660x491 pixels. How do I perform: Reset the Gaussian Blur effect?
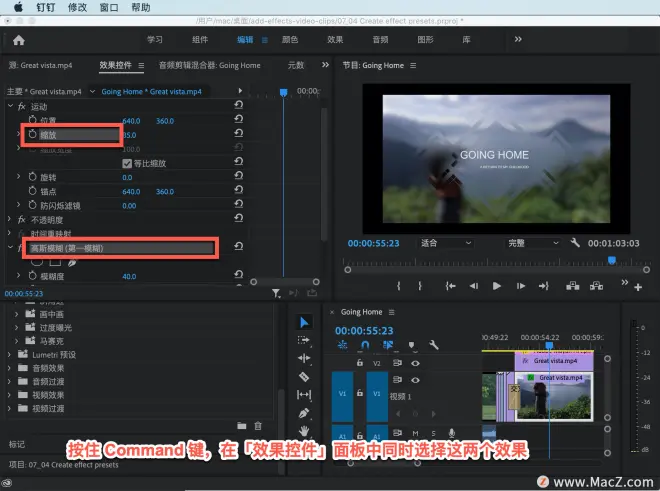pyautogui.click(x=239, y=246)
